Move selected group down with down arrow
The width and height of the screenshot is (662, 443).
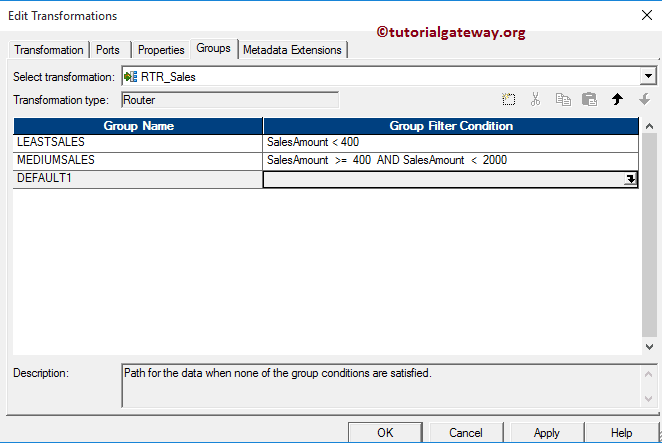click(644, 100)
